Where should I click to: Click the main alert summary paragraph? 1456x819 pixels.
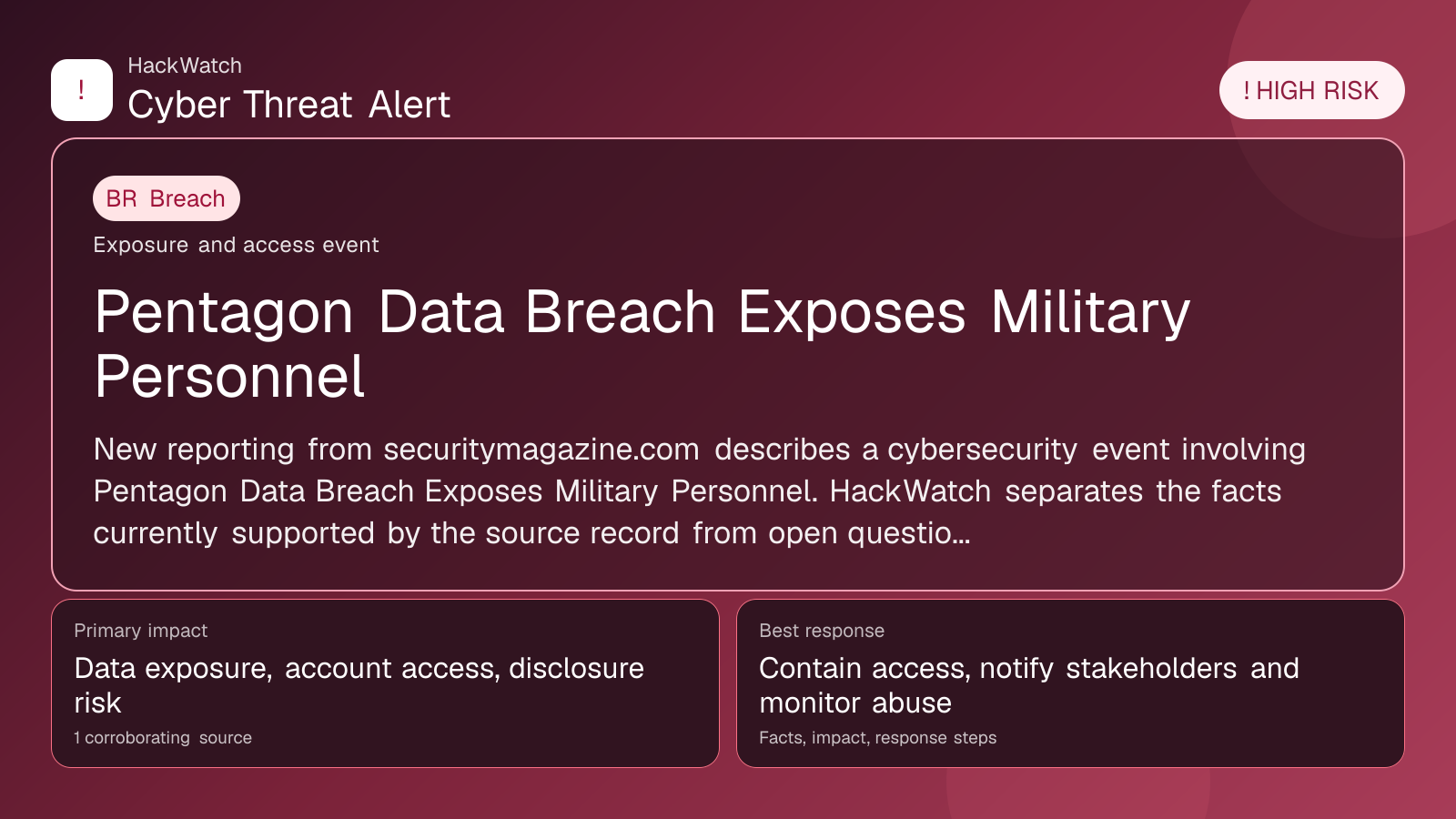pos(699,491)
